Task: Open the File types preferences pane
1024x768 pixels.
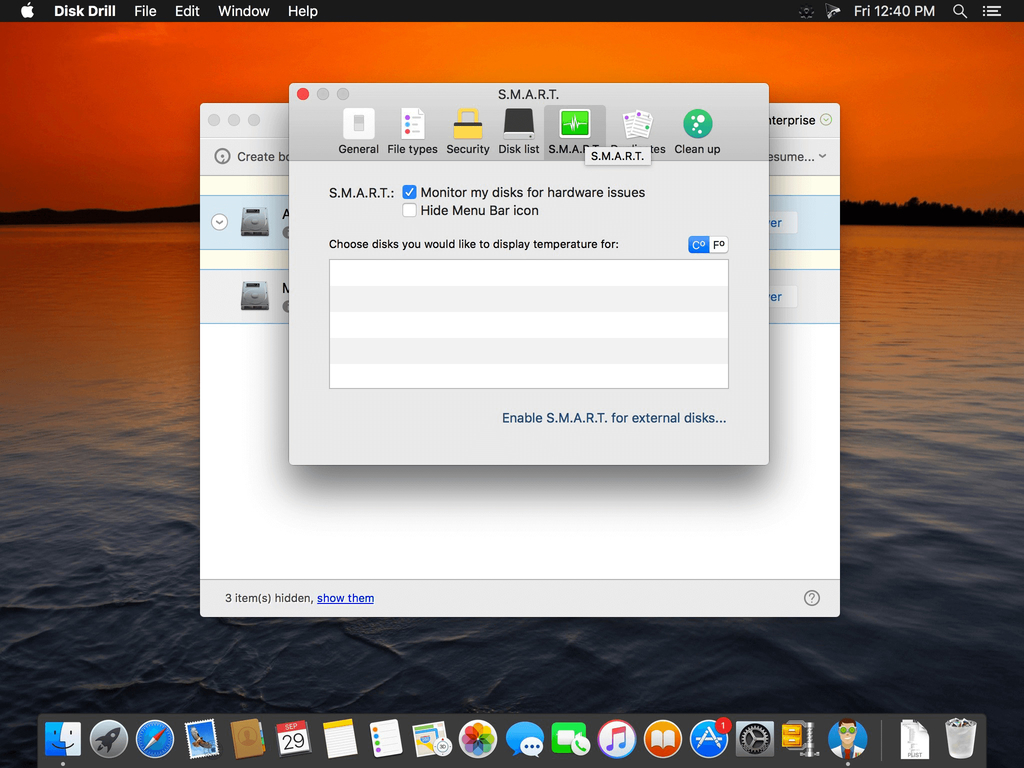Action: pyautogui.click(x=412, y=132)
